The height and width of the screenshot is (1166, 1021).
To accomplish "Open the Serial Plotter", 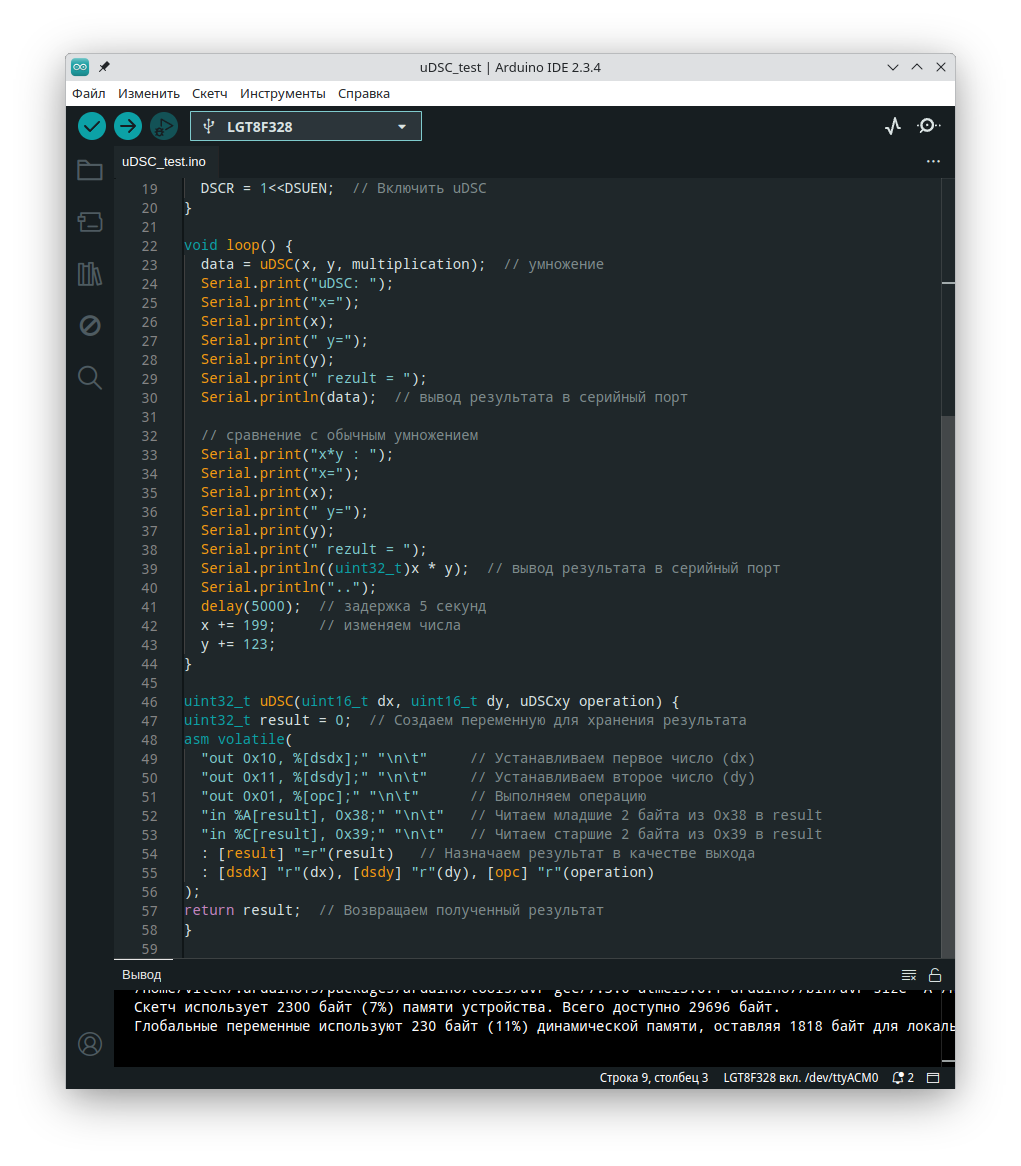I will (x=893, y=126).
